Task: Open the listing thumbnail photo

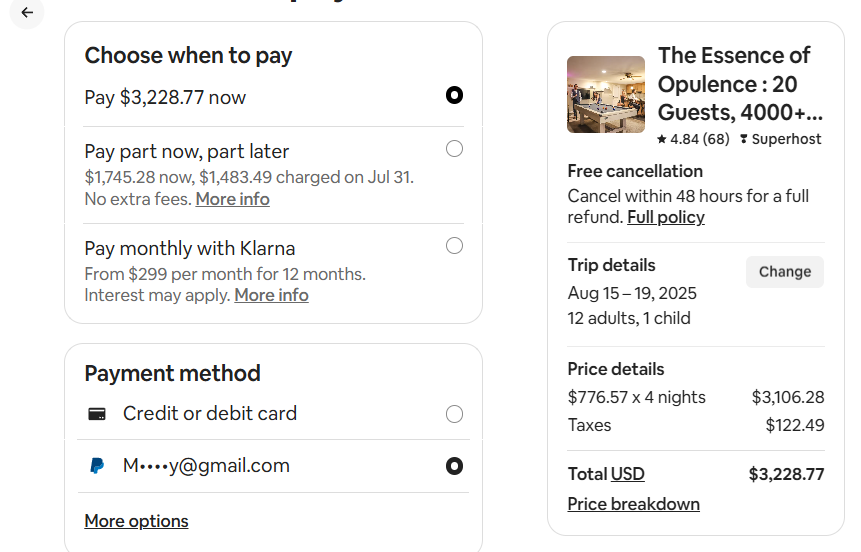Action: click(606, 95)
